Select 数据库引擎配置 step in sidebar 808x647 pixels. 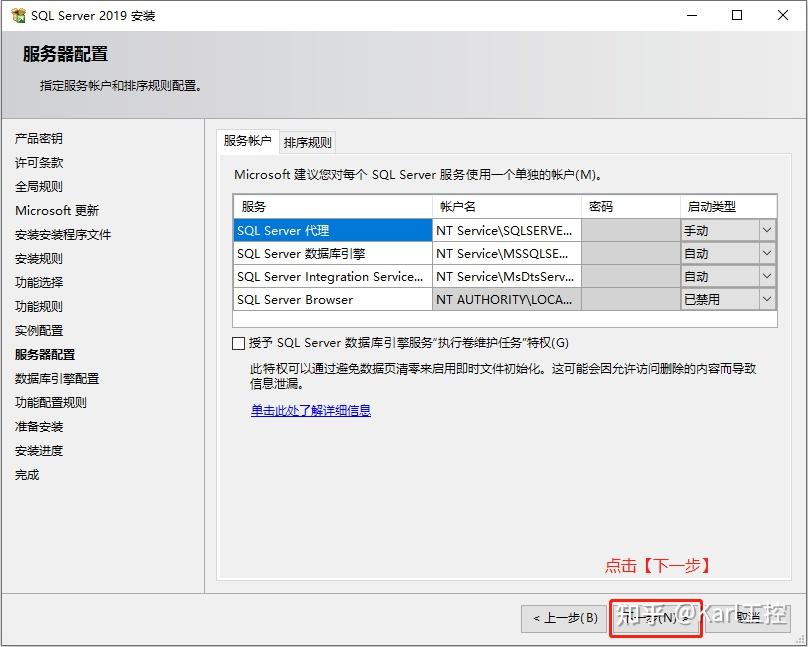click(57, 379)
